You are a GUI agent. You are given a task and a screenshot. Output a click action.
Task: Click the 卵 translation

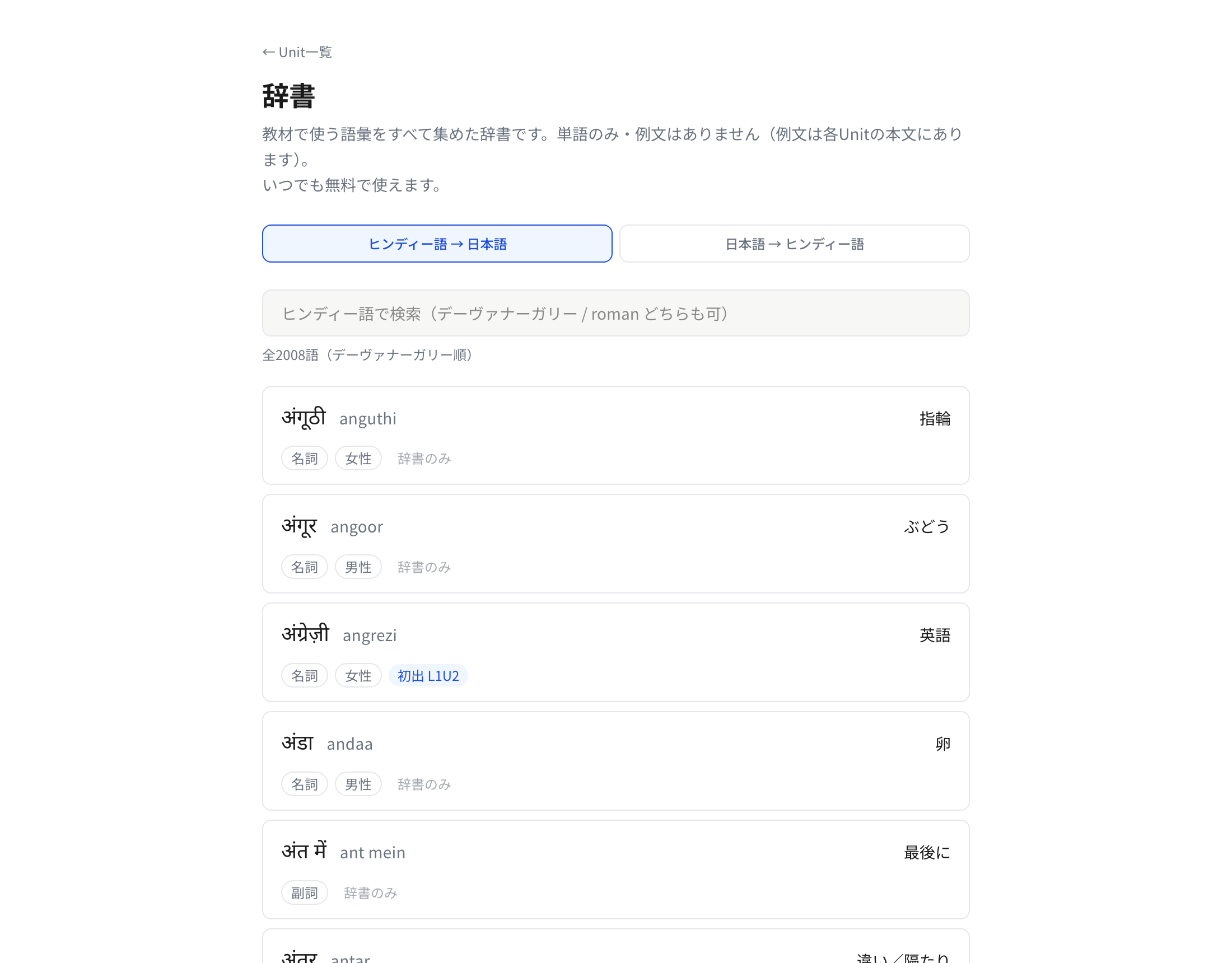pyautogui.click(x=942, y=744)
